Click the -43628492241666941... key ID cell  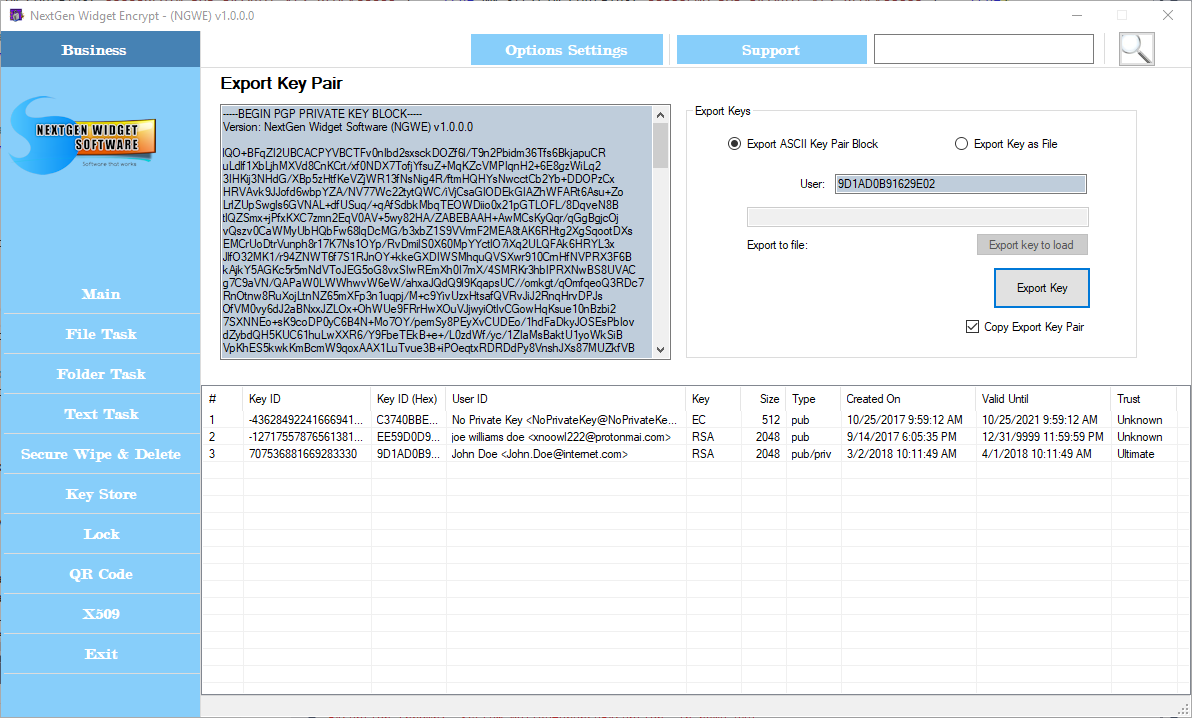(x=306, y=420)
